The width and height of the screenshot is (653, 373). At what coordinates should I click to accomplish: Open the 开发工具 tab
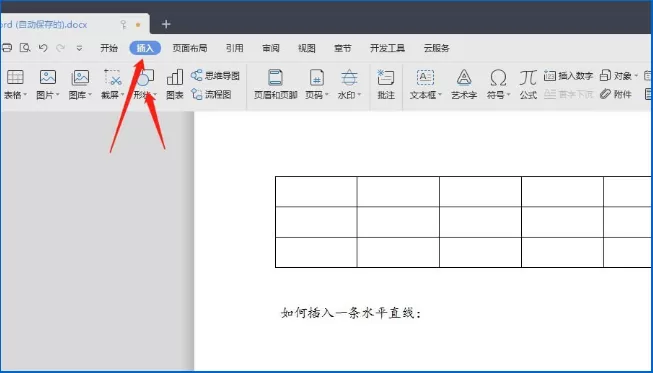click(387, 48)
